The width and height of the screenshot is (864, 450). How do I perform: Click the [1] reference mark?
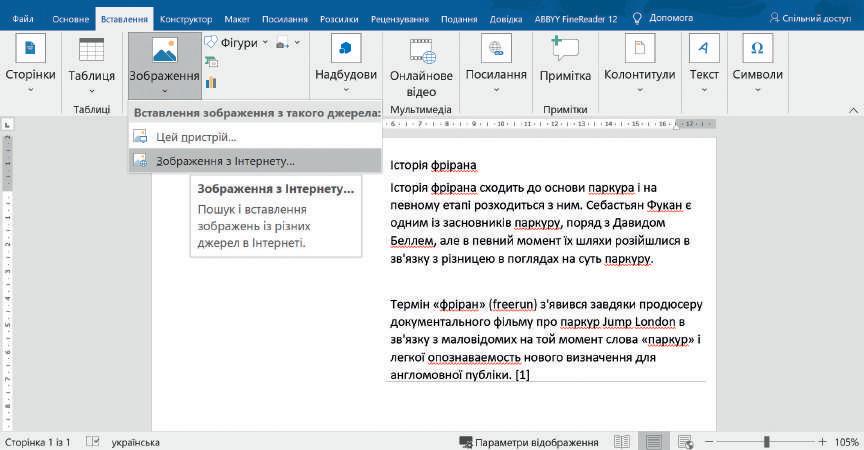522,375
